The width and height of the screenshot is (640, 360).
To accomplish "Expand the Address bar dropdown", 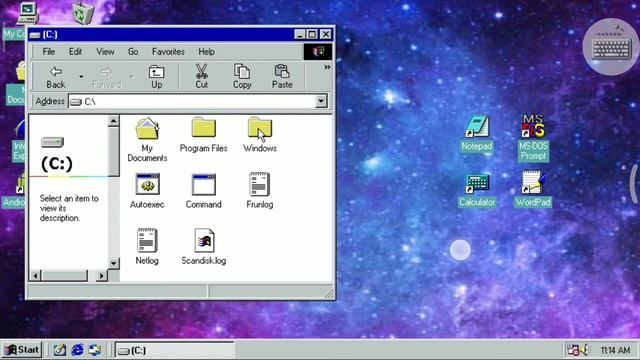I will [x=321, y=101].
